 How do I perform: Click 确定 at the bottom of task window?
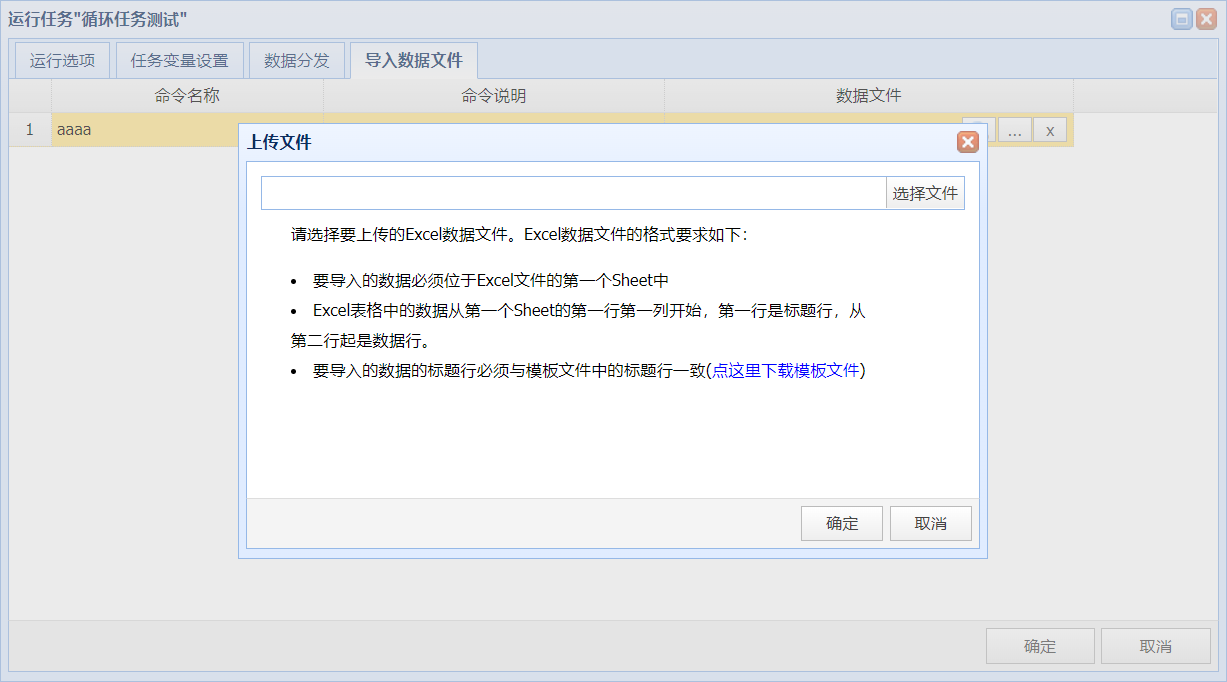click(1040, 646)
